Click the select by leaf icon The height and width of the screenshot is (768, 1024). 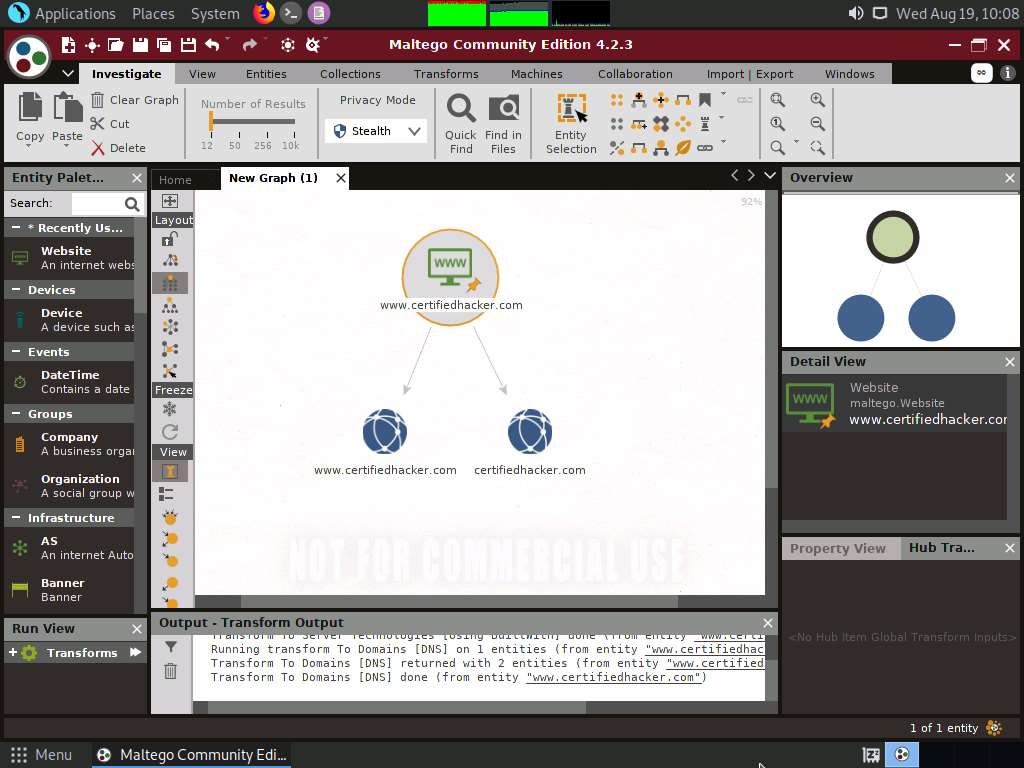point(683,148)
